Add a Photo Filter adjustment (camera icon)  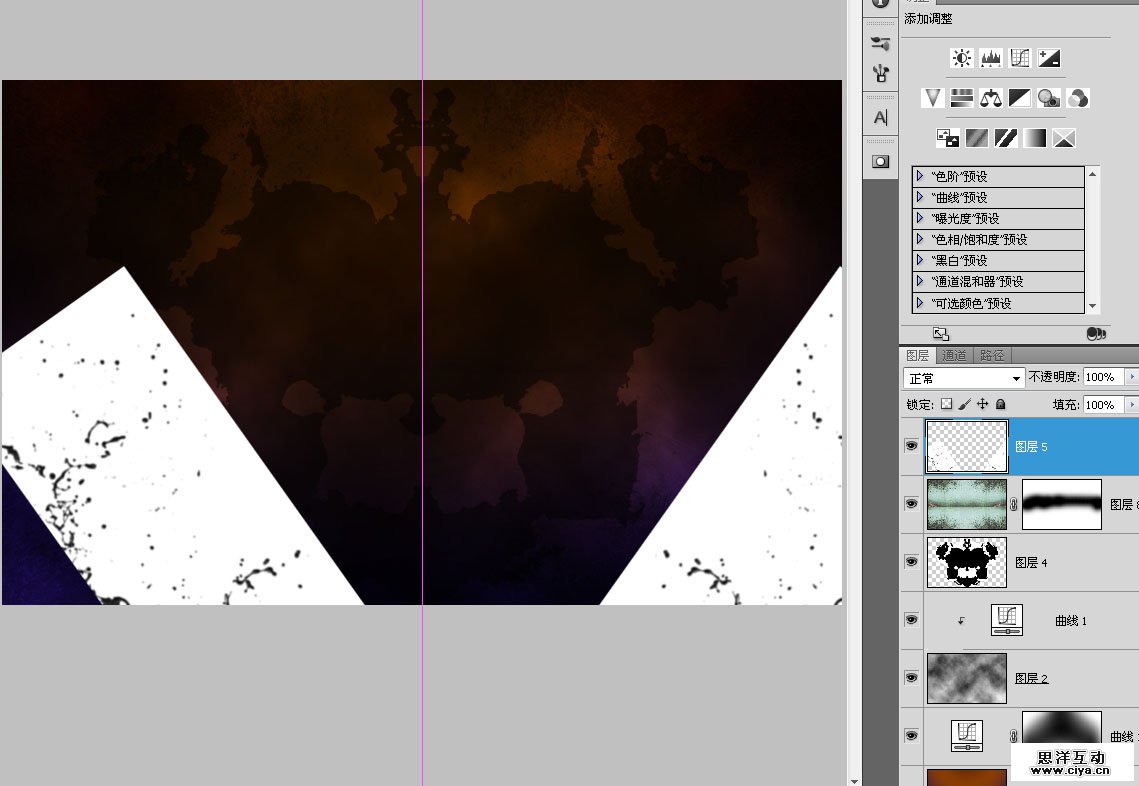point(1048,98)
